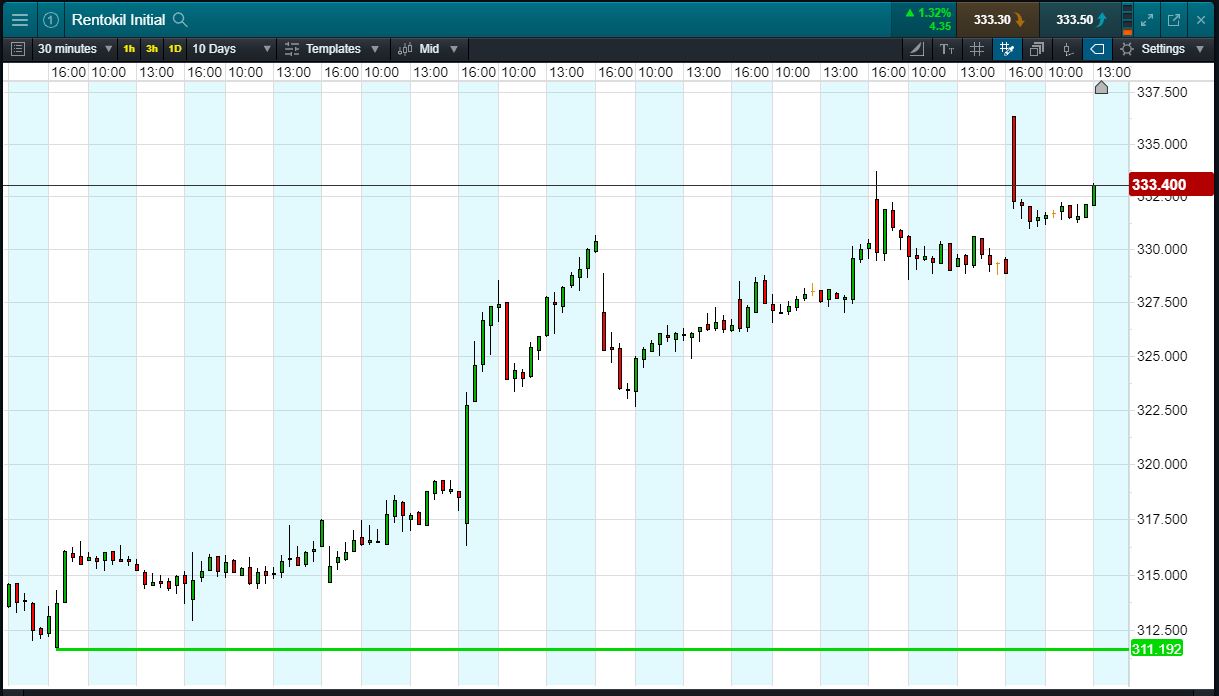Click the price depth ladder indicator
This screenshot has height=696, width=1219.
[1128, 19]
